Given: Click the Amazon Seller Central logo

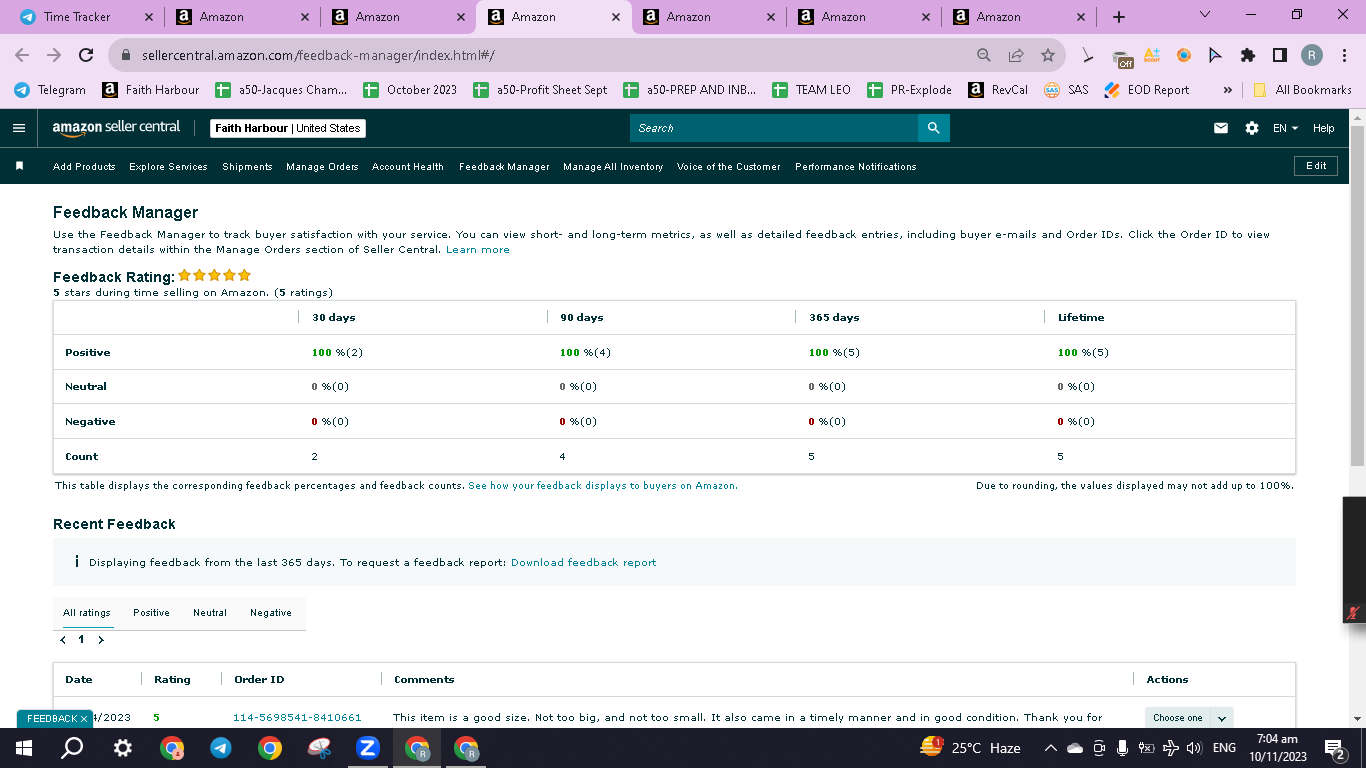Looking at the screenshot, I should point(116,128).
